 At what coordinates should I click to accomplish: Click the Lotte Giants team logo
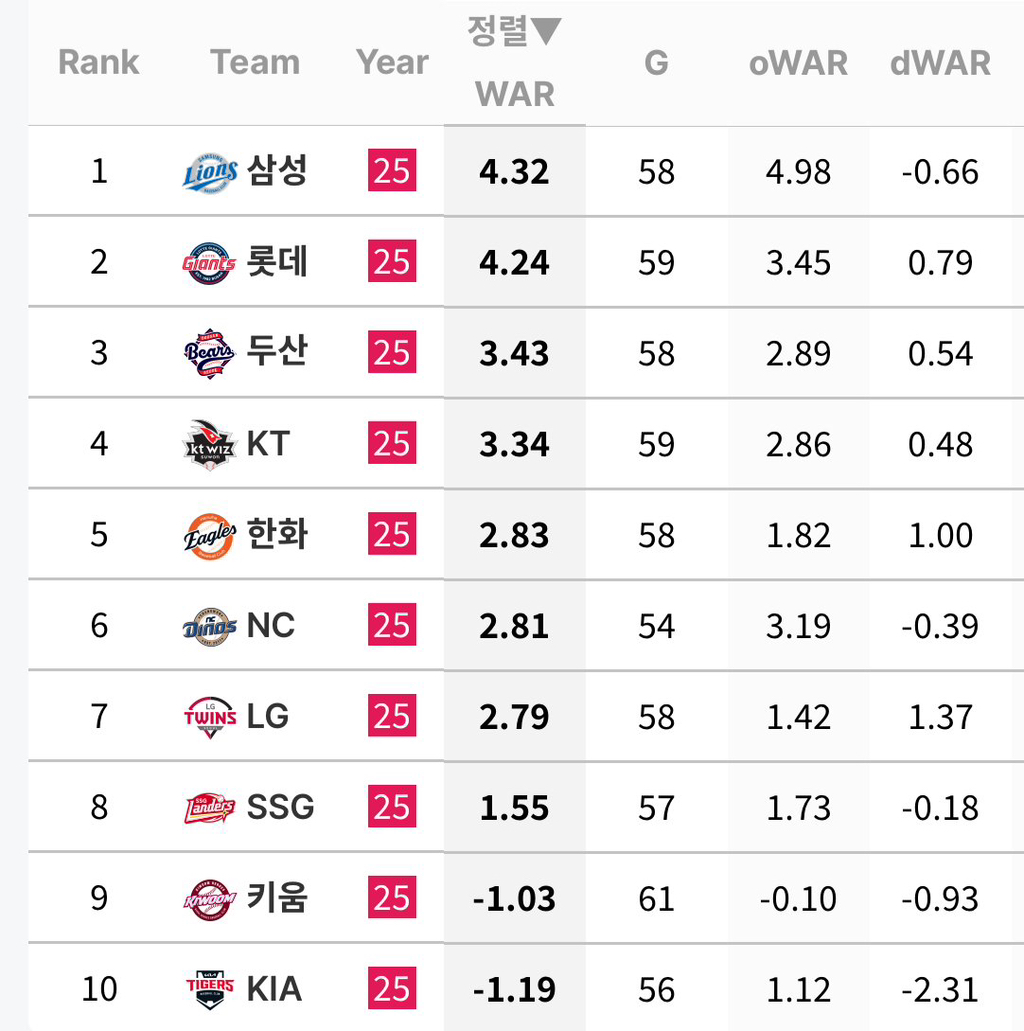(210, 263)
